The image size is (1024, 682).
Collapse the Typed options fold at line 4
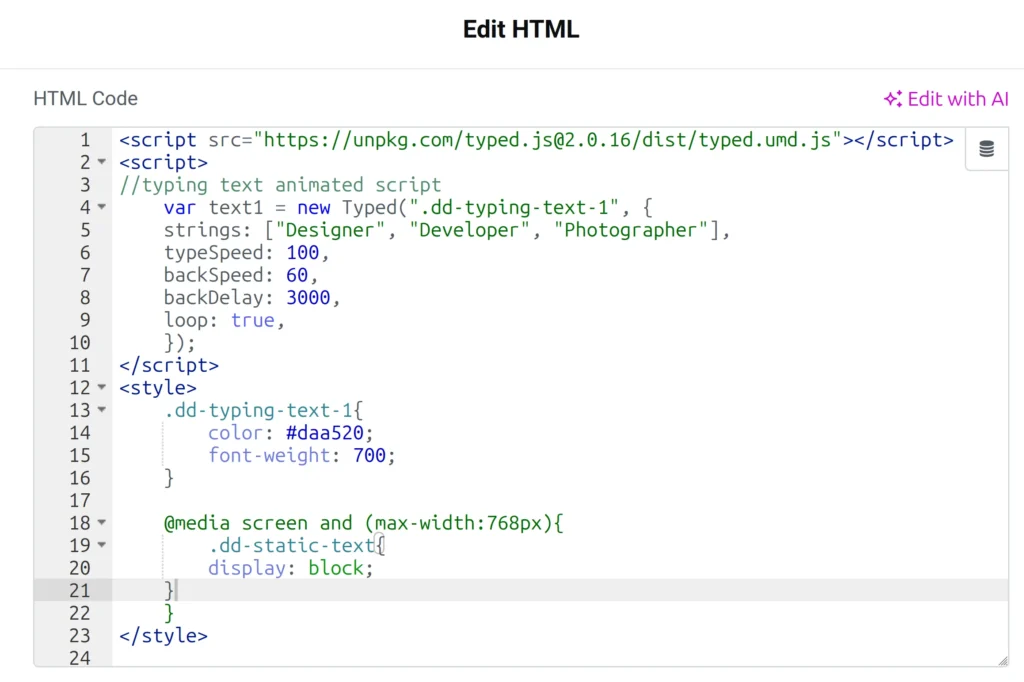102,206
